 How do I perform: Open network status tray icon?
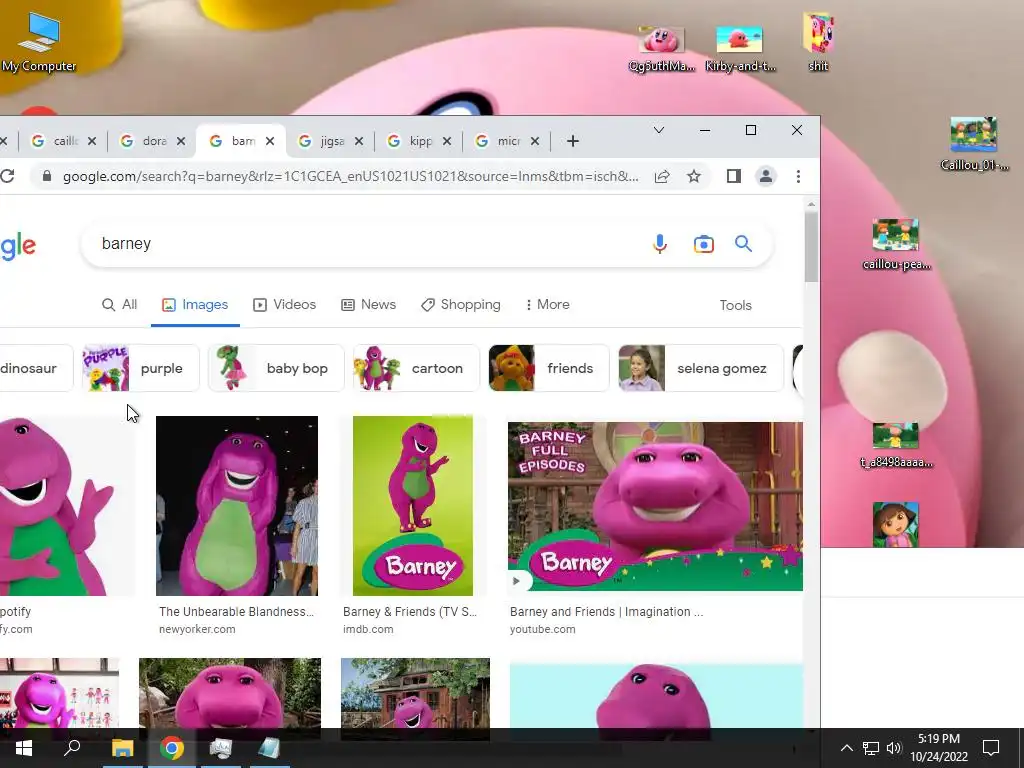[871, 748]
